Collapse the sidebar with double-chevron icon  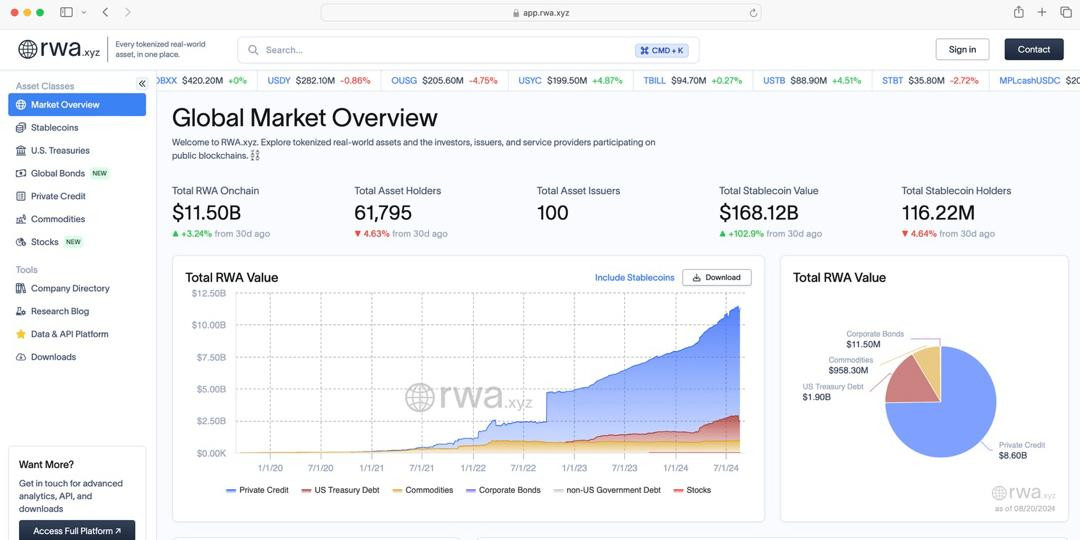tap(142, 84)
